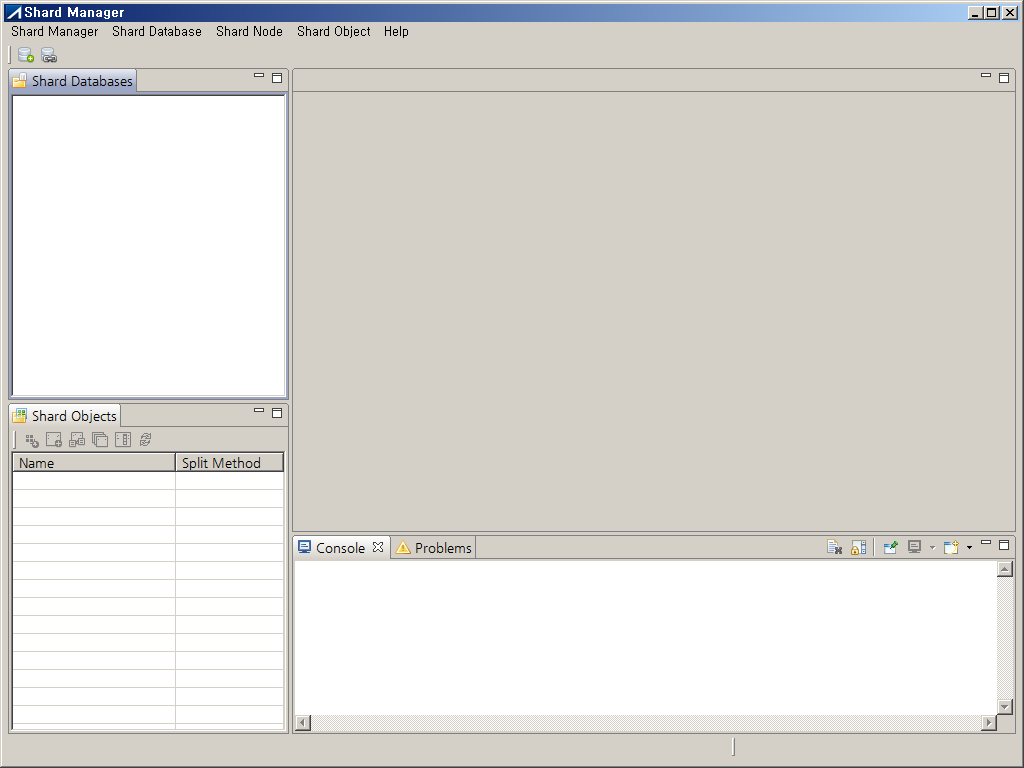Open the Display Selected Console dropdown arrow
Image resolution: width=1024 pixels, height=768 pixels.
coord(932,548)
